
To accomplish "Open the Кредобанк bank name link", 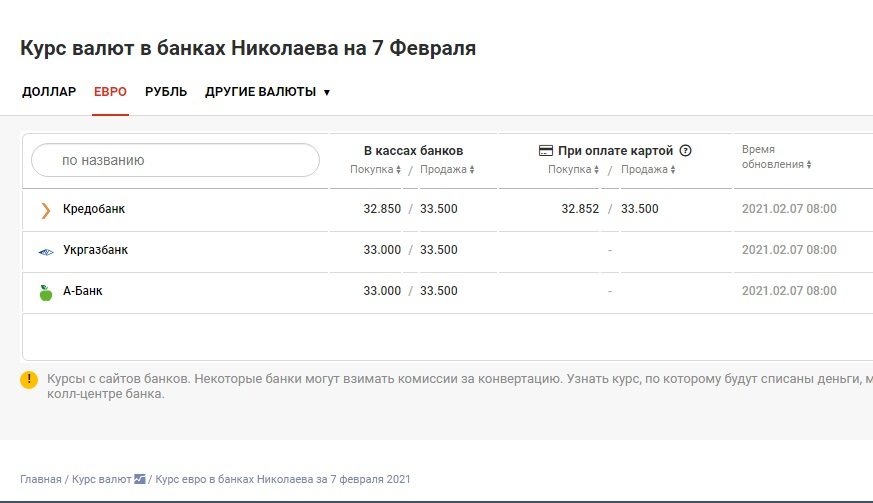I will [94, 209].
